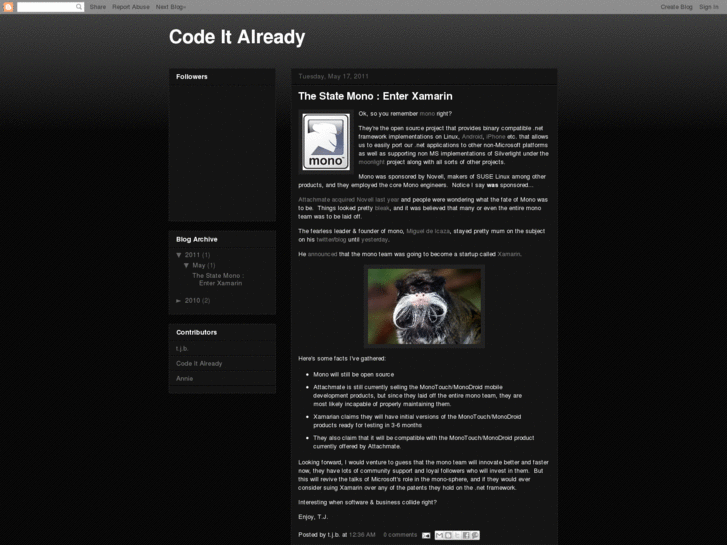Click the Contributors heading
This screenshot has width=727, height=545.
click(196, 333)
